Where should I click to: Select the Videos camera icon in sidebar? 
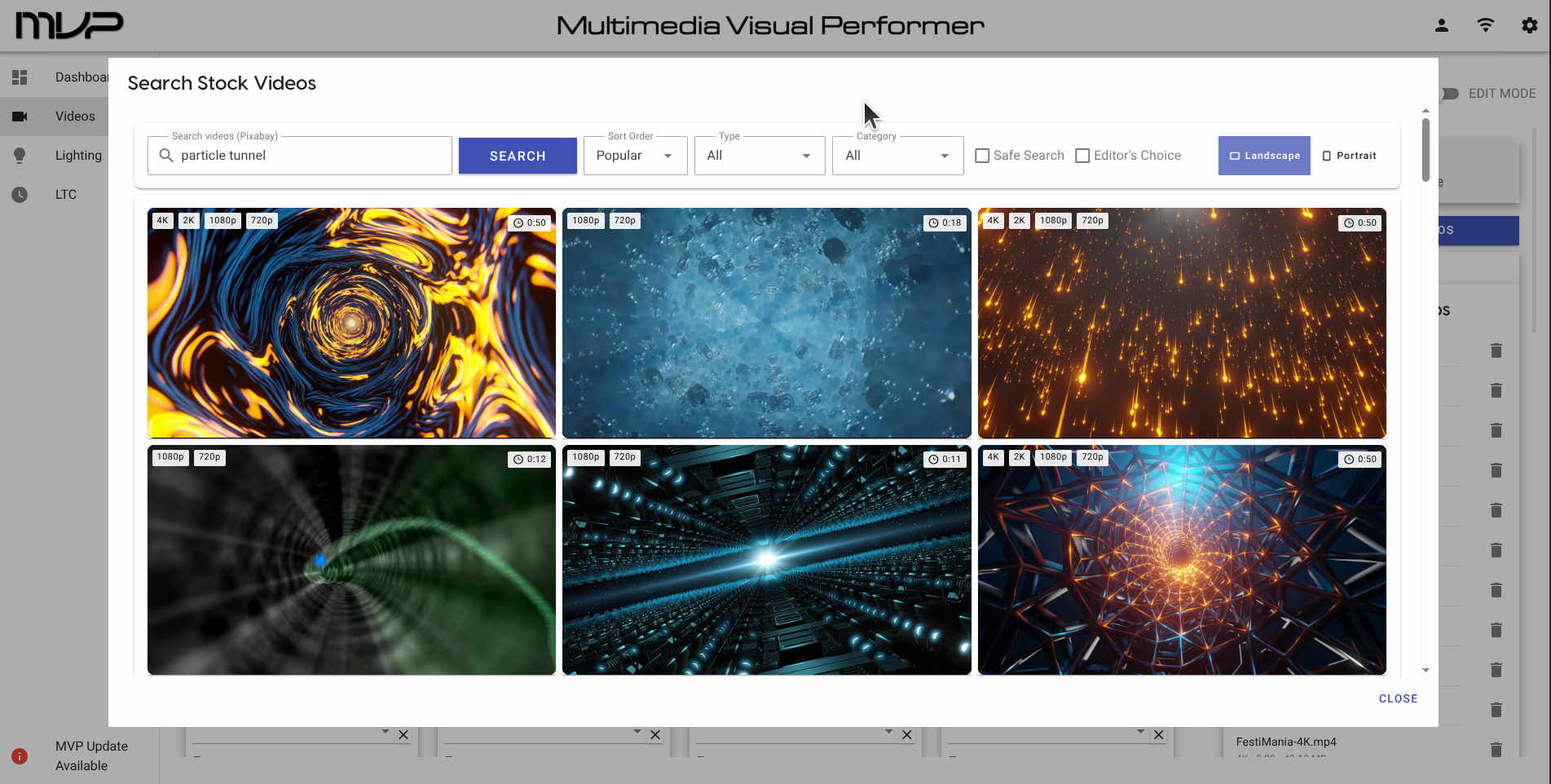coord(20,116)
